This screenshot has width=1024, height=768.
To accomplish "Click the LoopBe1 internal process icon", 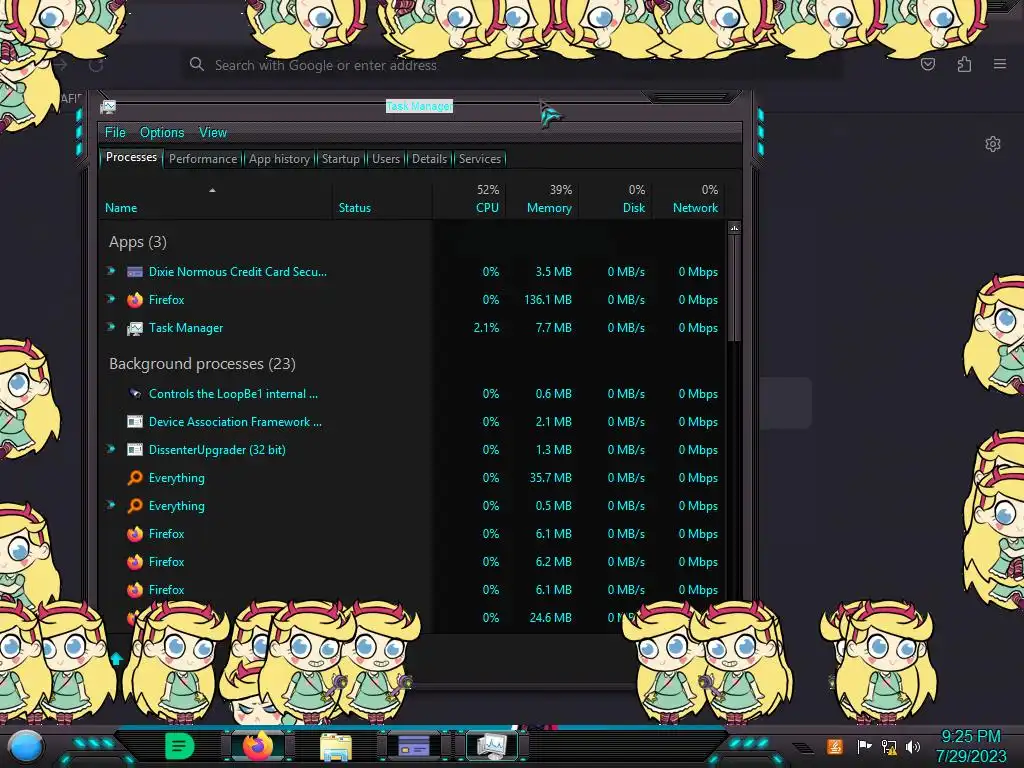I will 135,394.
